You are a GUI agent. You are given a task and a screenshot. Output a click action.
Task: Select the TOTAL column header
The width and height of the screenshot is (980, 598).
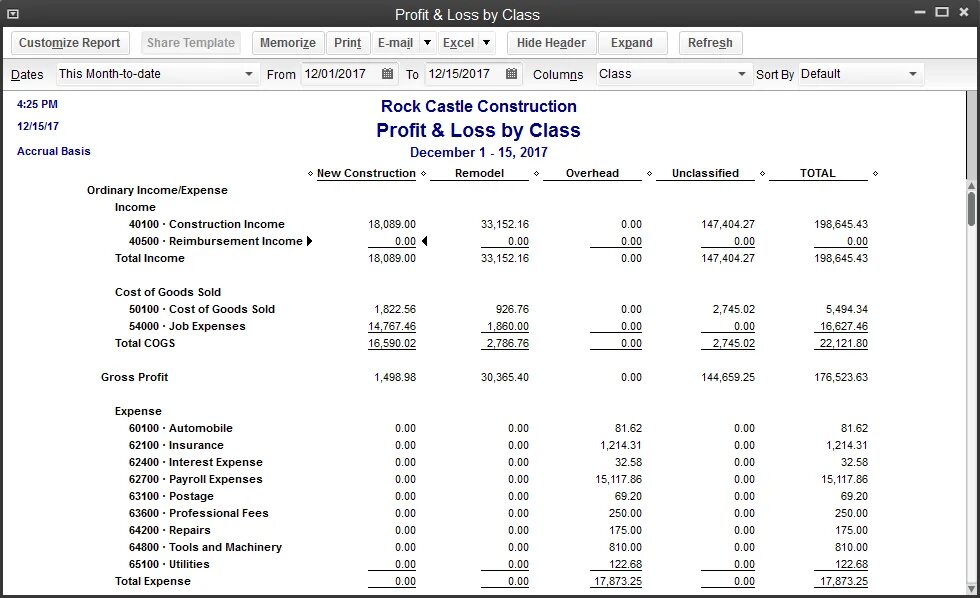pyautogui.click(x=818, y=174)
